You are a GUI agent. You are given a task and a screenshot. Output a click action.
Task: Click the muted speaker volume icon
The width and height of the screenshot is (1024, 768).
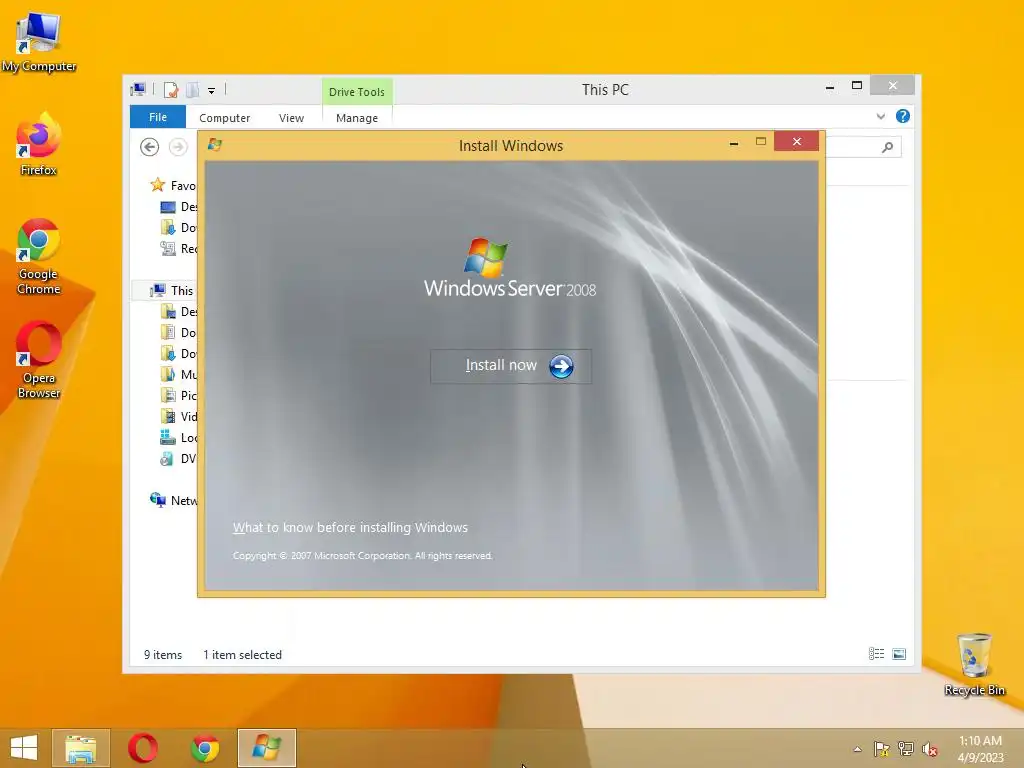[929, 748]
